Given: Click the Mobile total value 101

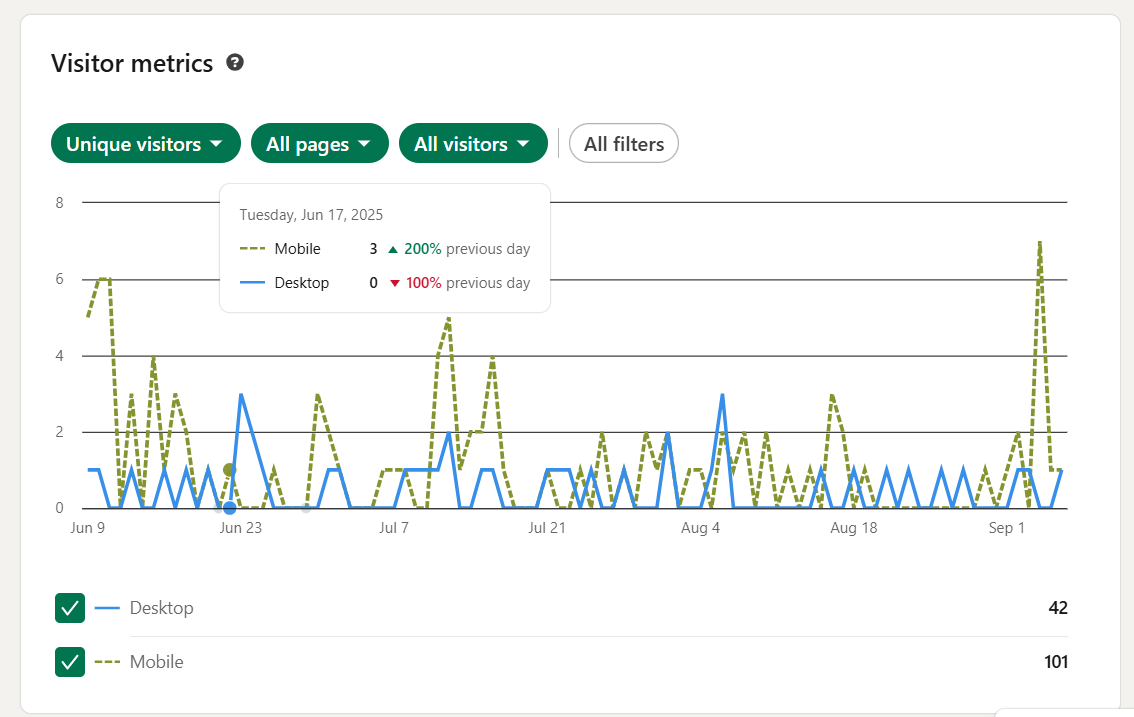Looking at the screenshot, I should (1056, 661).
